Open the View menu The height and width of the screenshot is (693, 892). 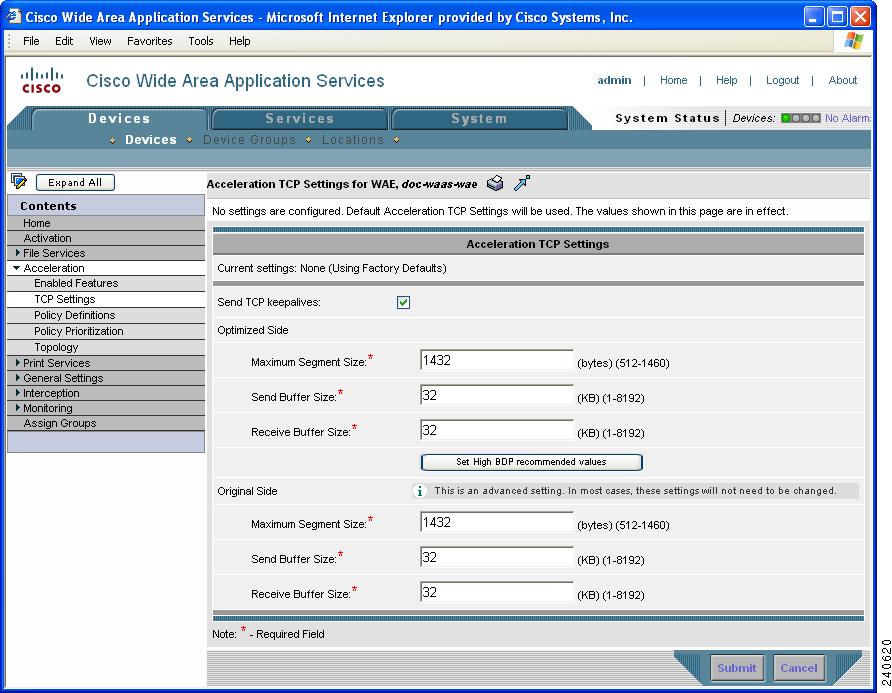(100, 41)
